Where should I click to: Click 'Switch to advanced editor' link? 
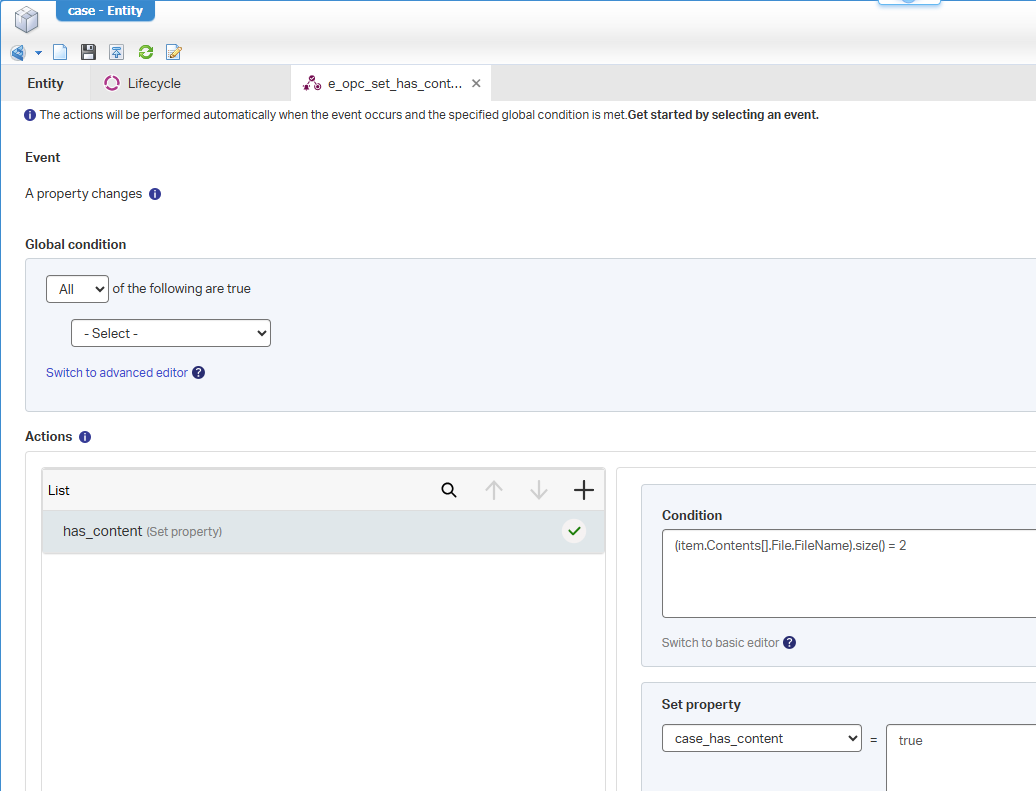pos(117,373)
